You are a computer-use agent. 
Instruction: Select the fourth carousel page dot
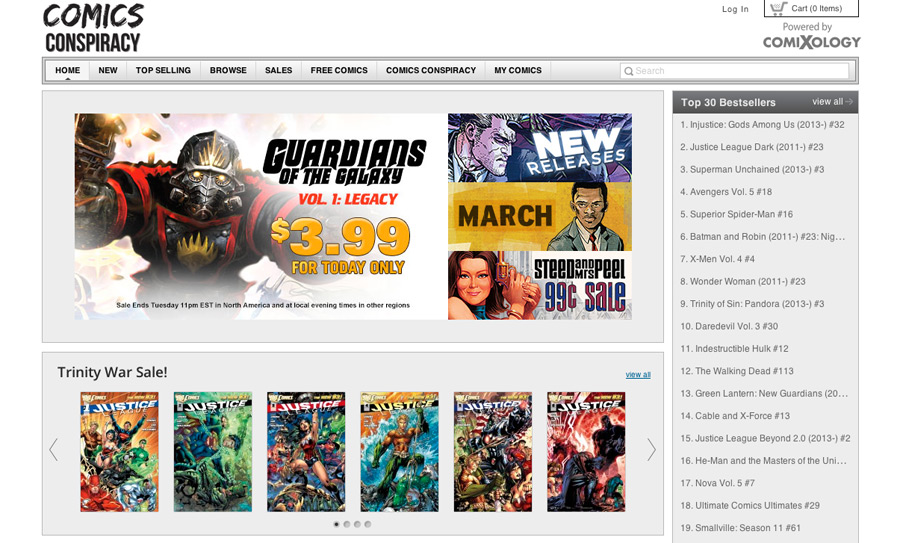pyautogui.click(x=368, y=524)
